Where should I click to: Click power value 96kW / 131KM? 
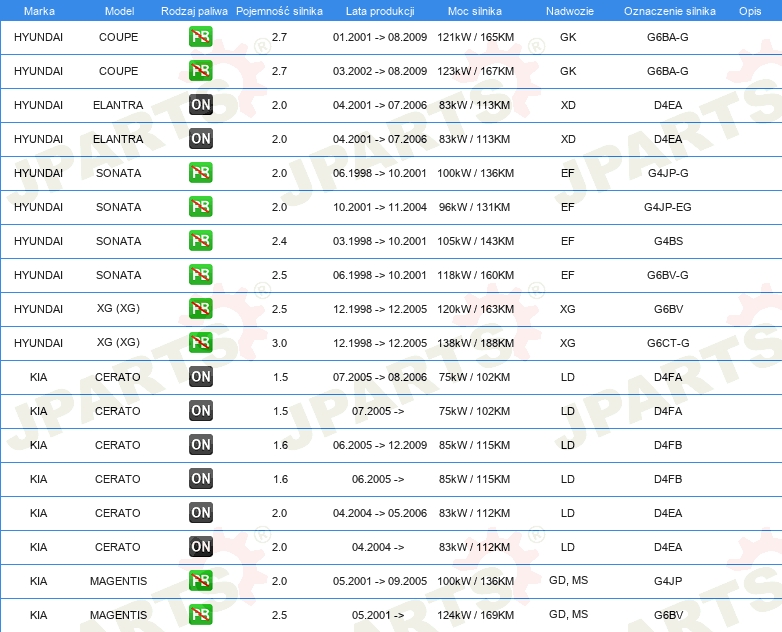(x=474, y=207)
